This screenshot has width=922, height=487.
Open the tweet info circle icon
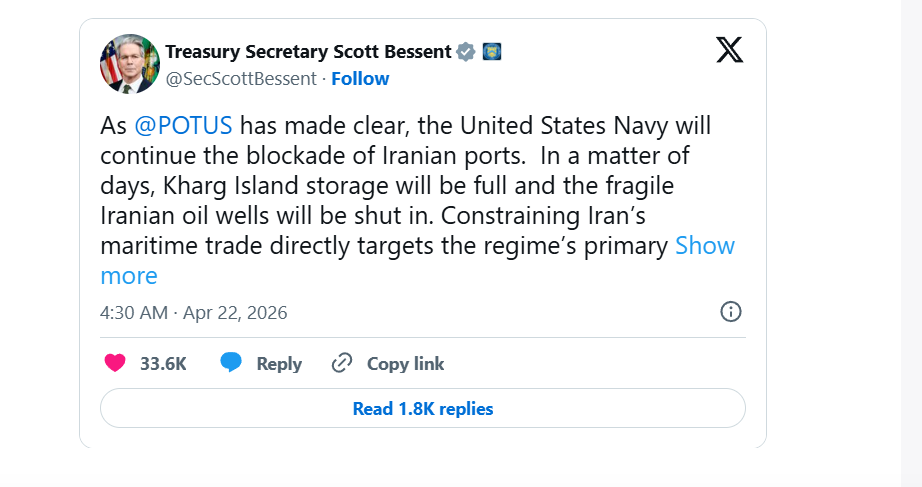(731, 312)
